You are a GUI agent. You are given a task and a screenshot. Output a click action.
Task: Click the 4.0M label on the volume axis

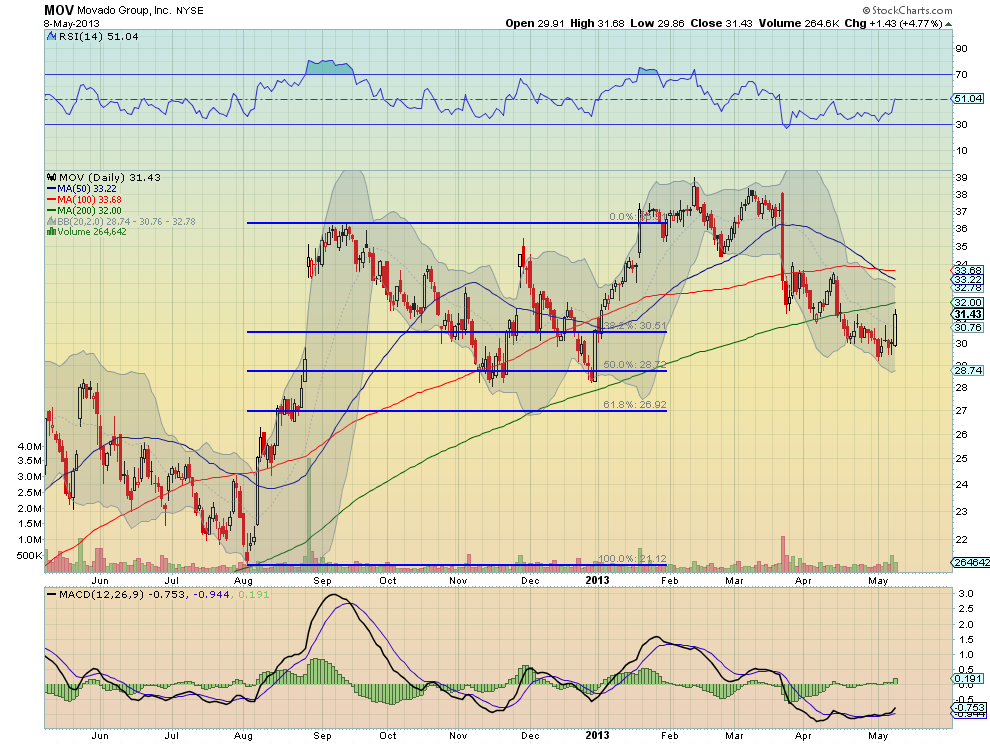[30, 447]
